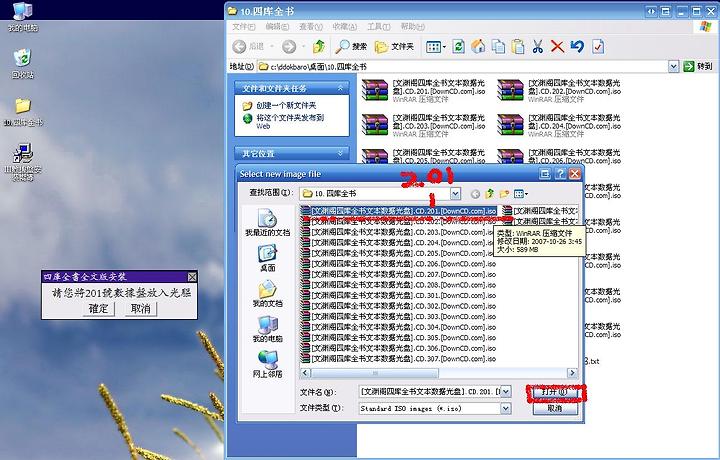The height and width of the screenshot is (460, 720).
Task: Open Explorer Views dropdown button
Action: [x=436, y=46]
